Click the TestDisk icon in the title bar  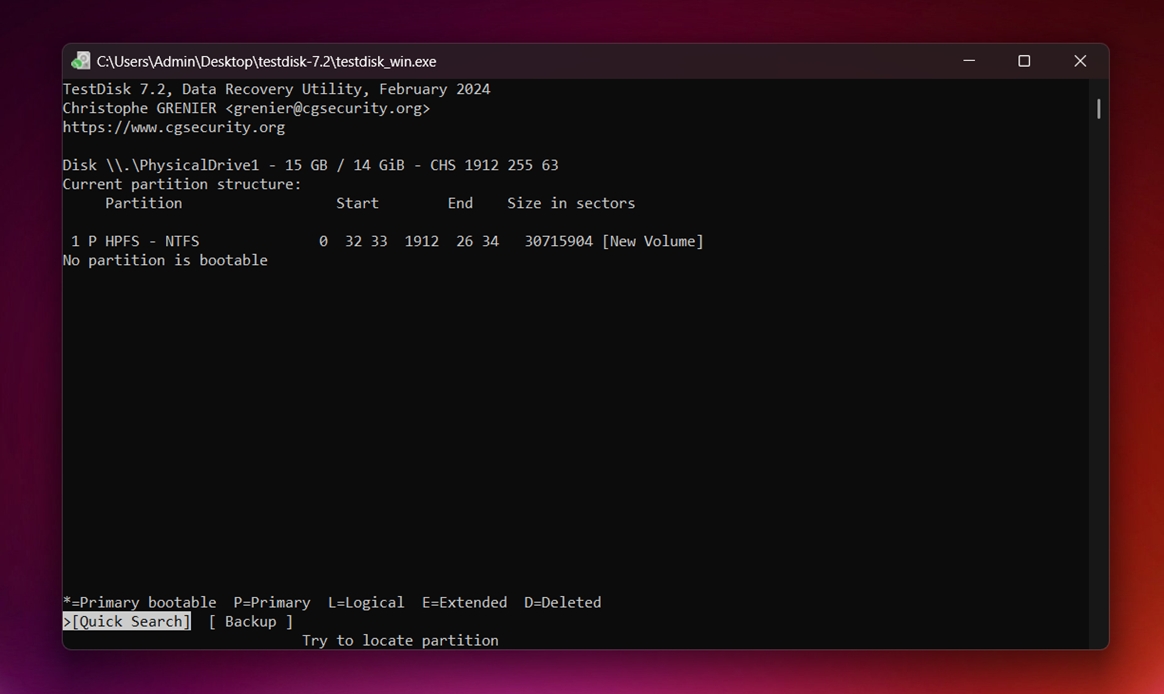pos(81,61)
